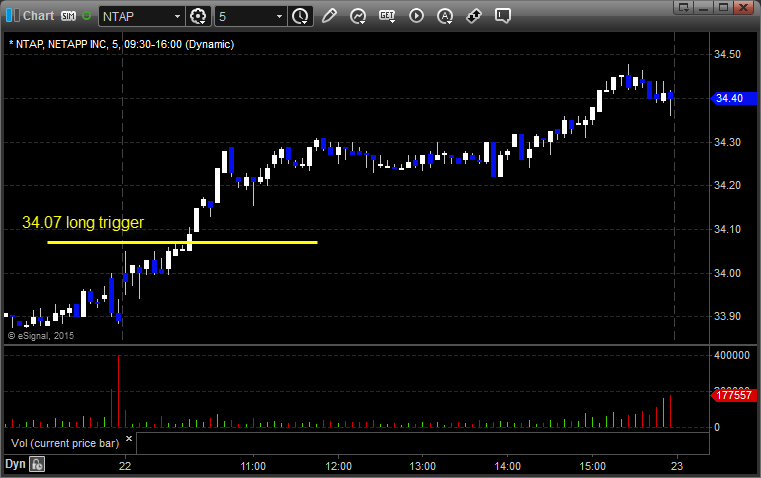761x478 pixels.
Task: Open the window options menu button
Action: pos(684,7)
